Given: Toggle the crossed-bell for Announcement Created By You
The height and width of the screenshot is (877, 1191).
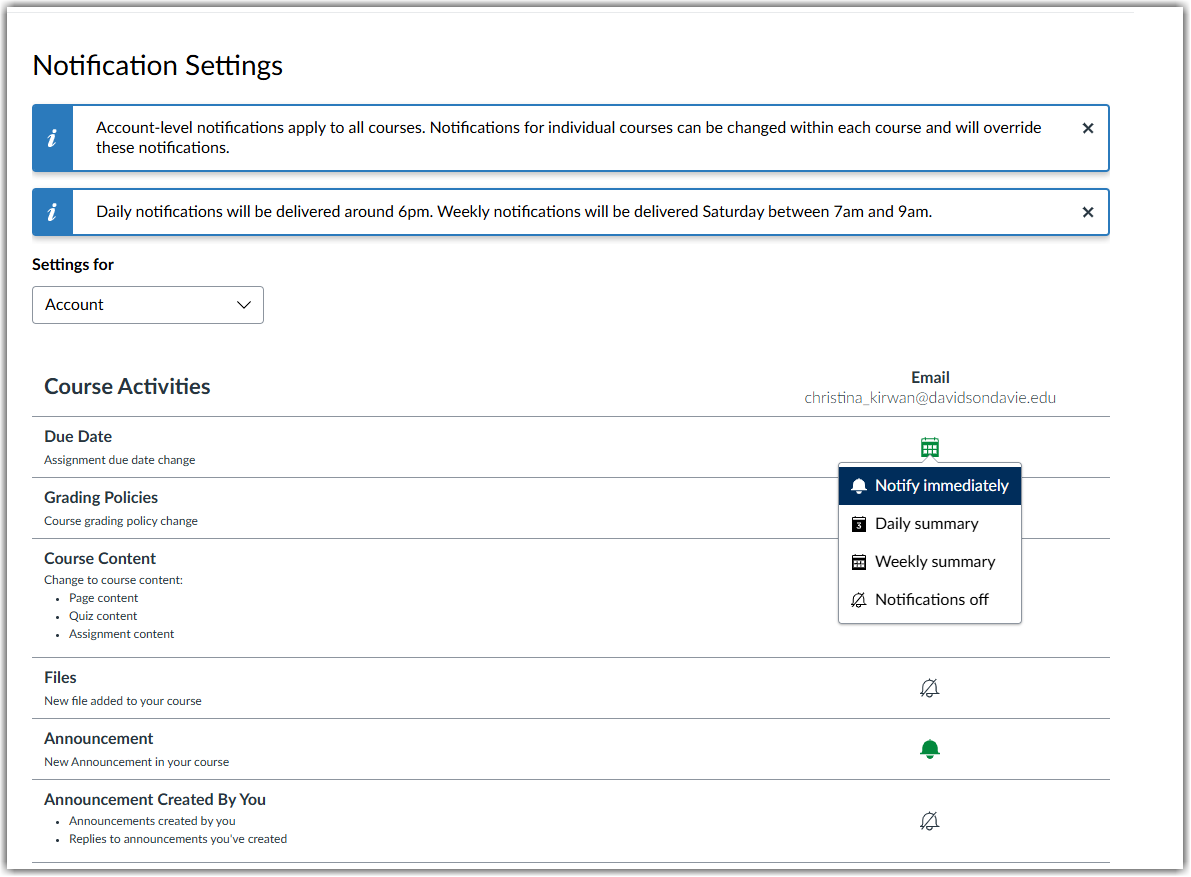Looking at the screenshot, I should [x=930, y=820].
